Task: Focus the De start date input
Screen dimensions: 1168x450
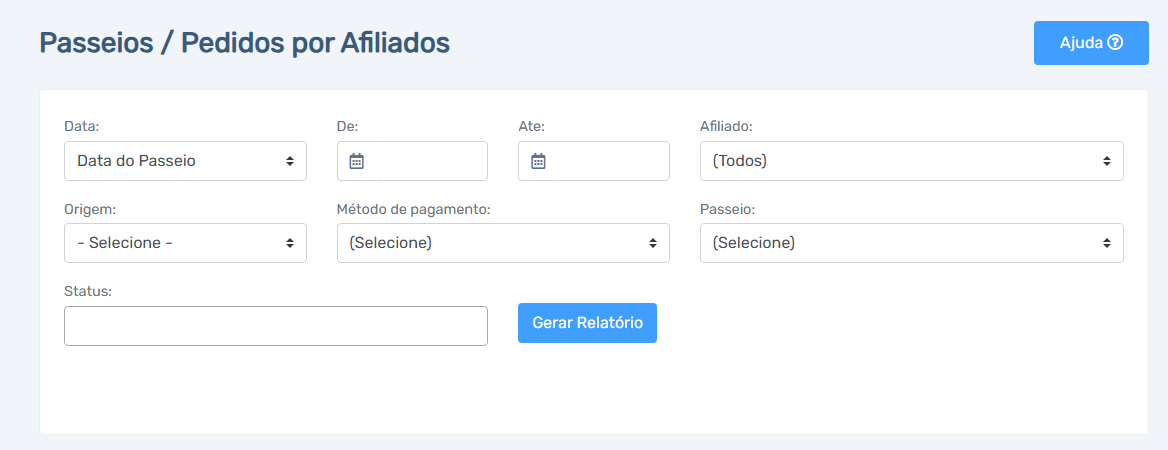Action: 431,161
